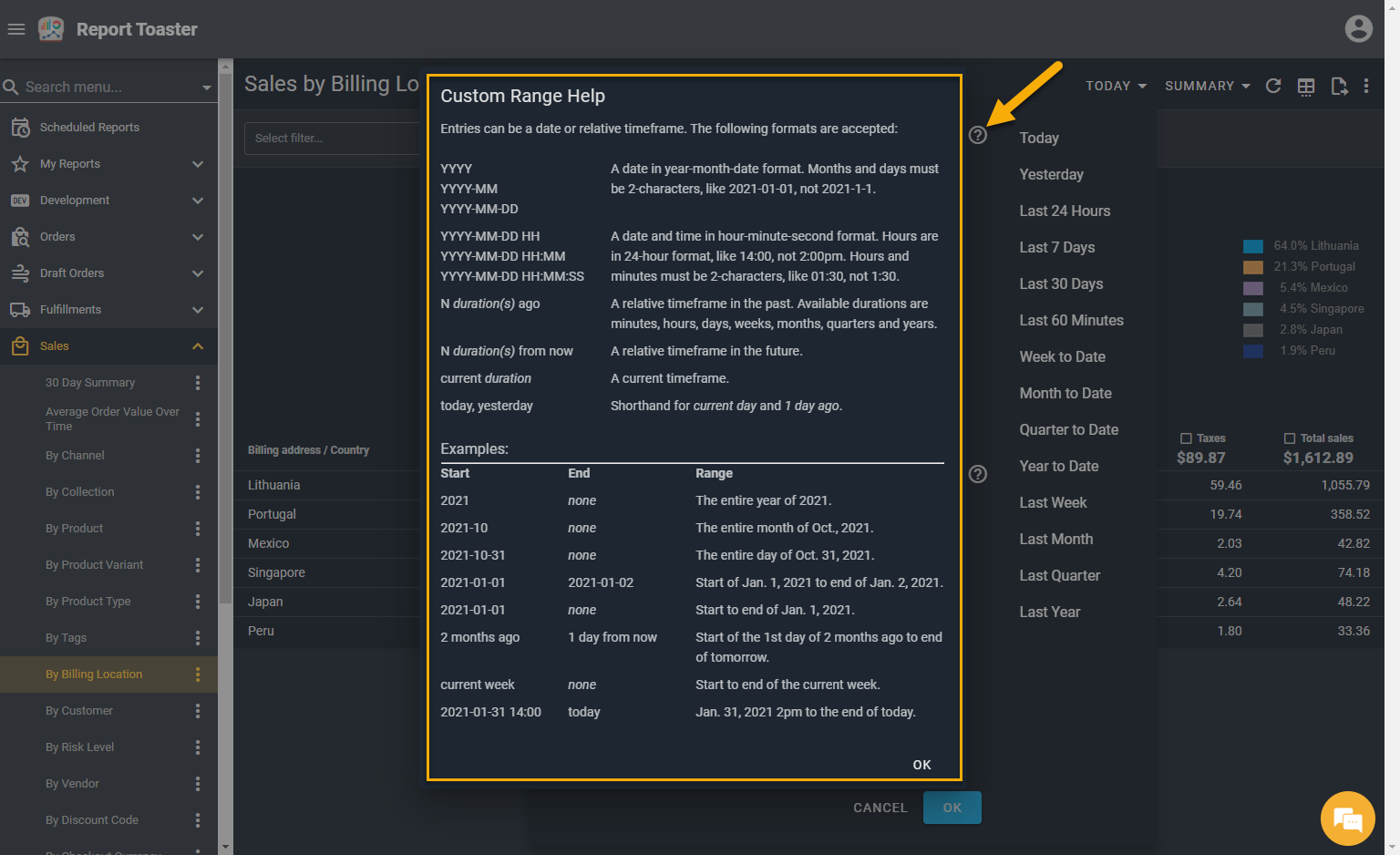This screenshot has height=855, width=1400.
Task: Open the SUMMARY dropdown
Action: 1207,86
